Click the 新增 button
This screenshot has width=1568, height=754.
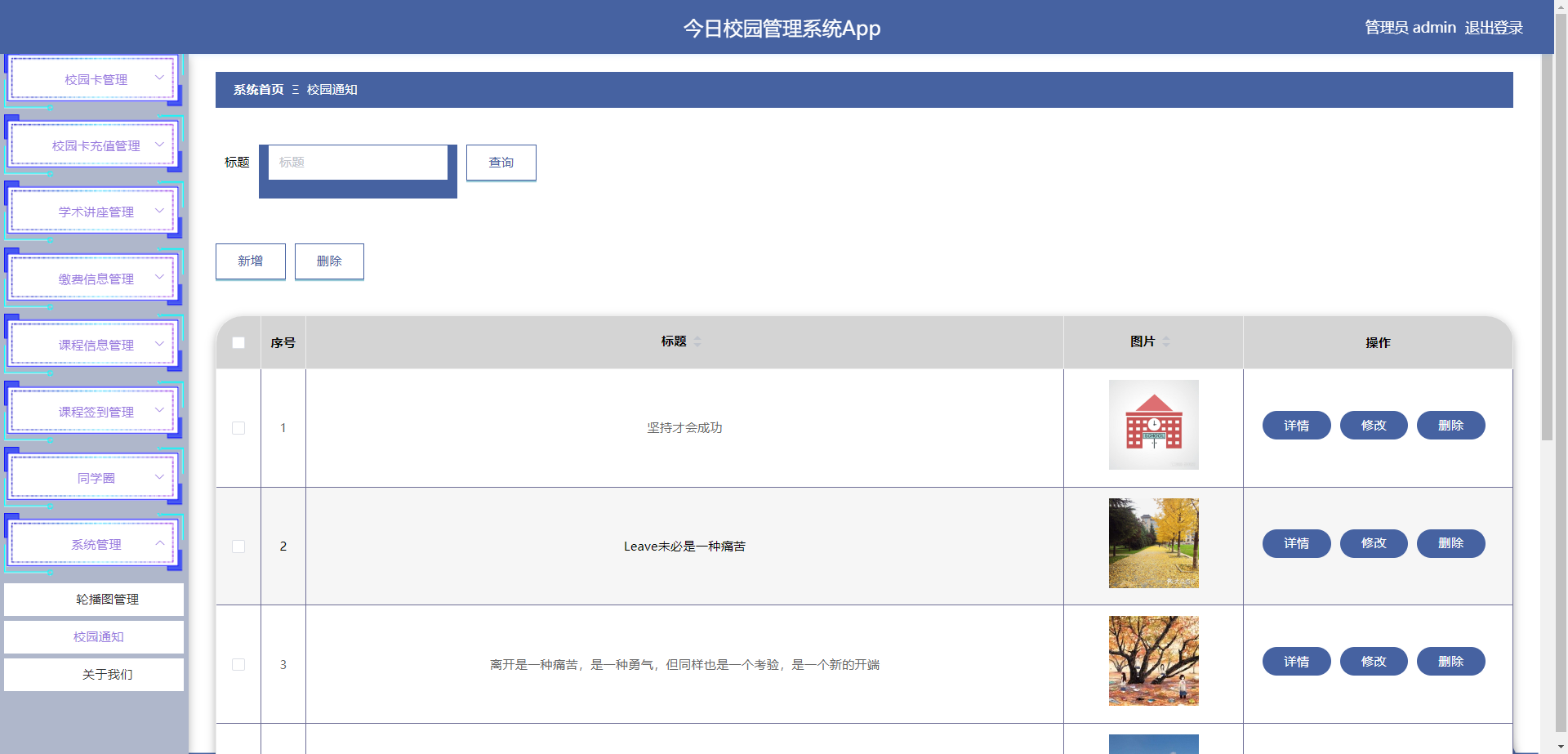(x=250, y=261)
